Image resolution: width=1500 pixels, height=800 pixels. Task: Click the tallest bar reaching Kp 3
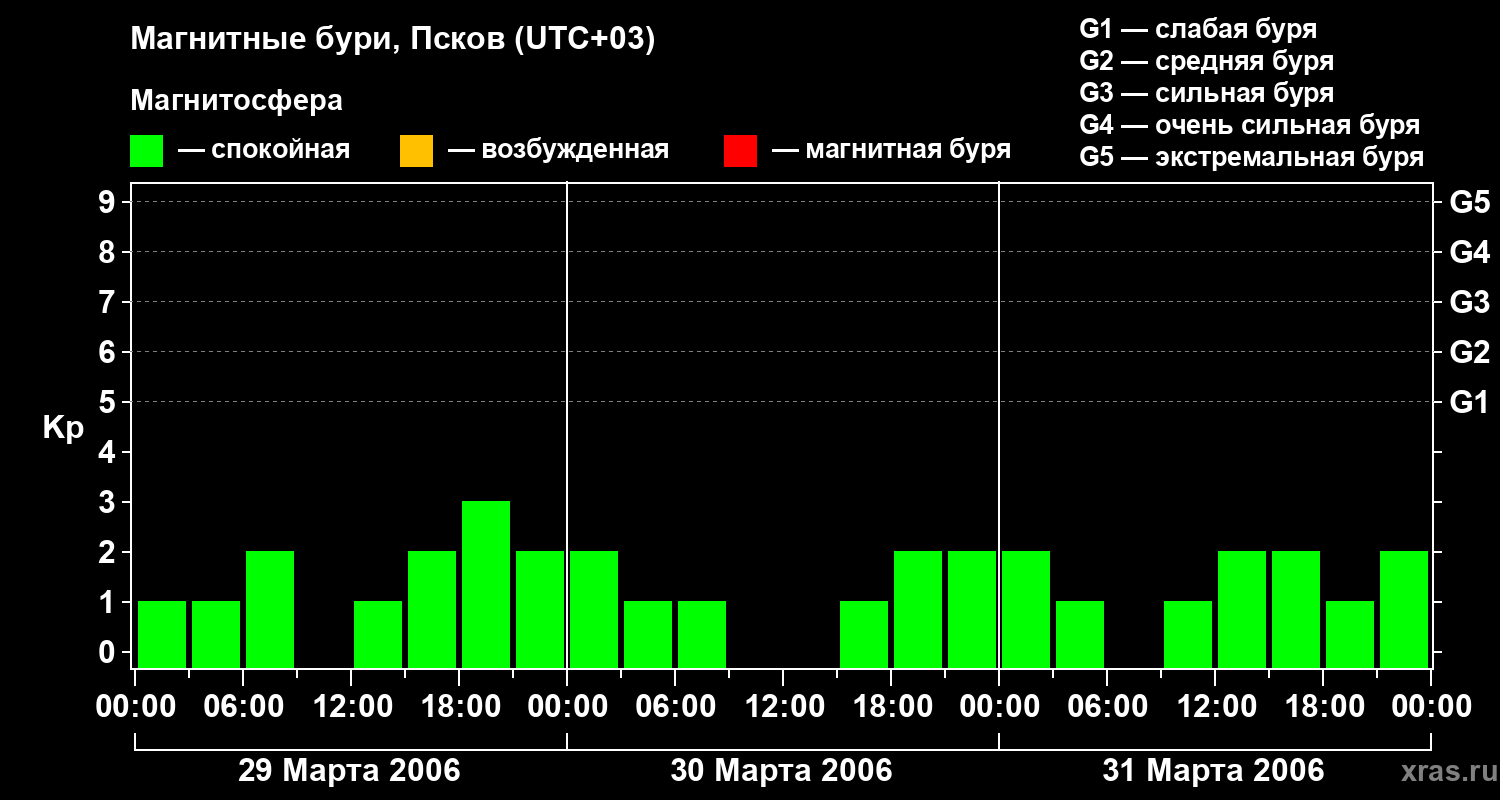click(486, 584)
